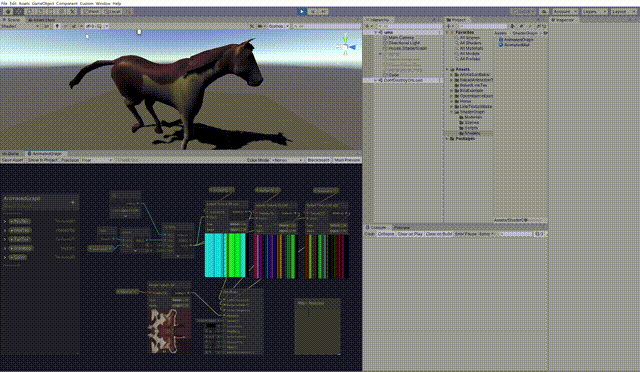Switch to the Game tab
This screenshot has height=372, width=640.
(11, 154)
